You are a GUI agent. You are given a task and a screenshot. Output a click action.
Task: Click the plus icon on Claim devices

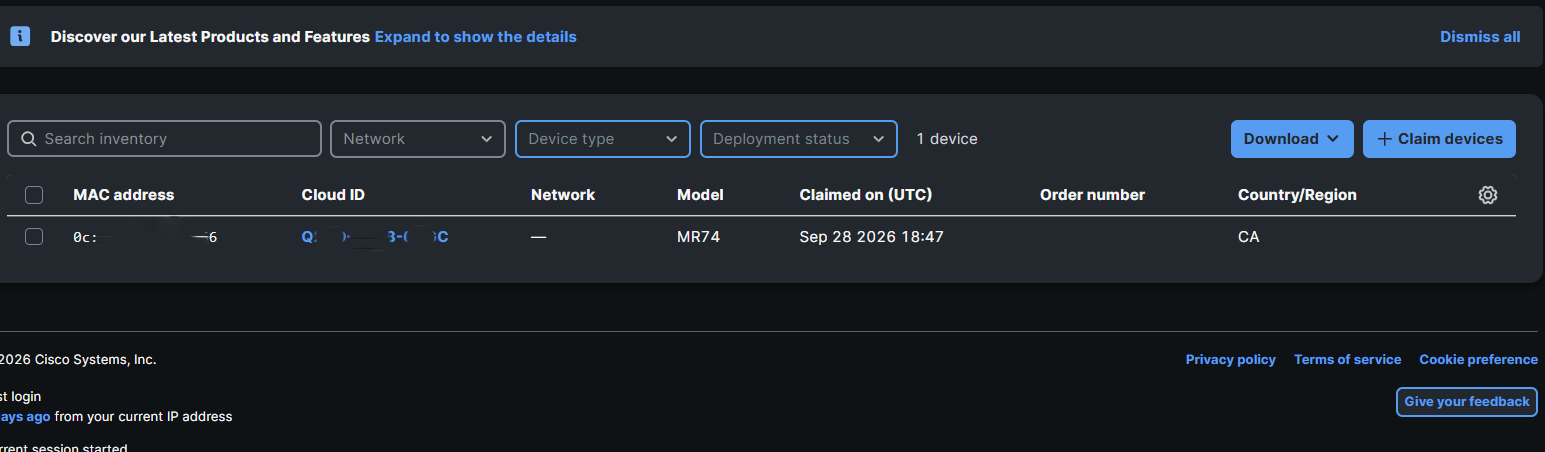[1384, 139]
